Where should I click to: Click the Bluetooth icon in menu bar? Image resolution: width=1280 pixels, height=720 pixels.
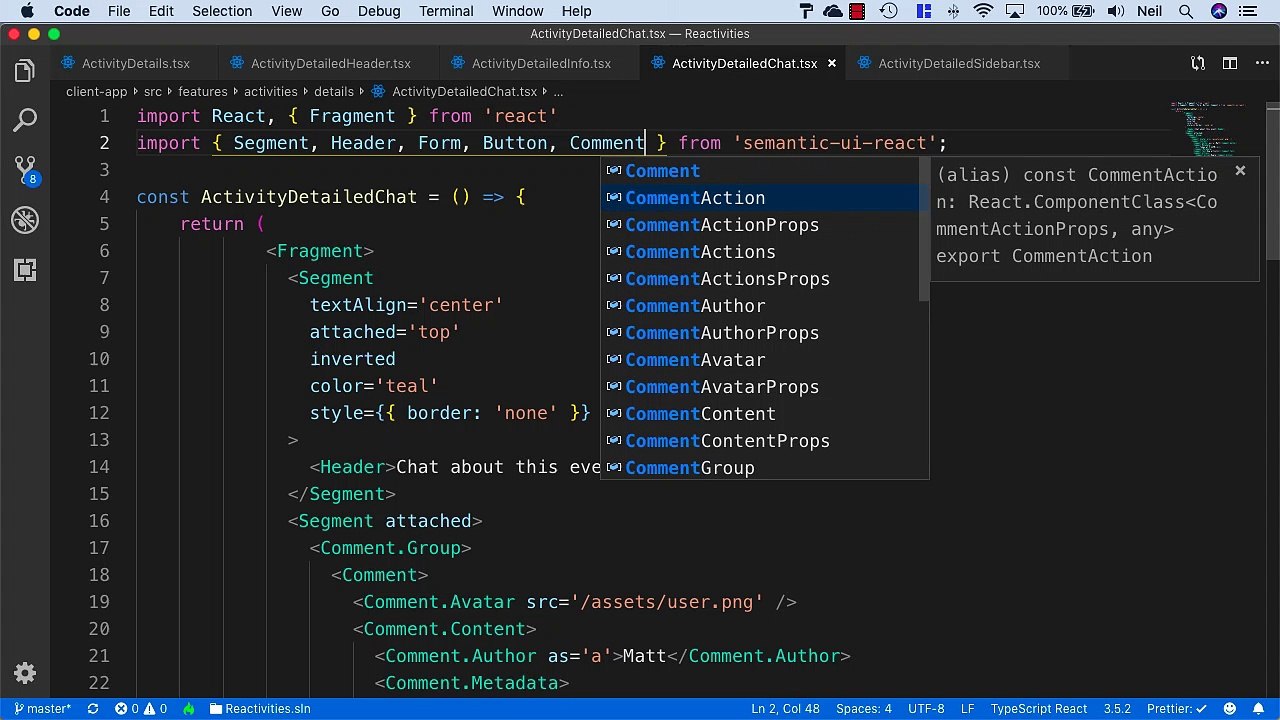coord(953,11)
